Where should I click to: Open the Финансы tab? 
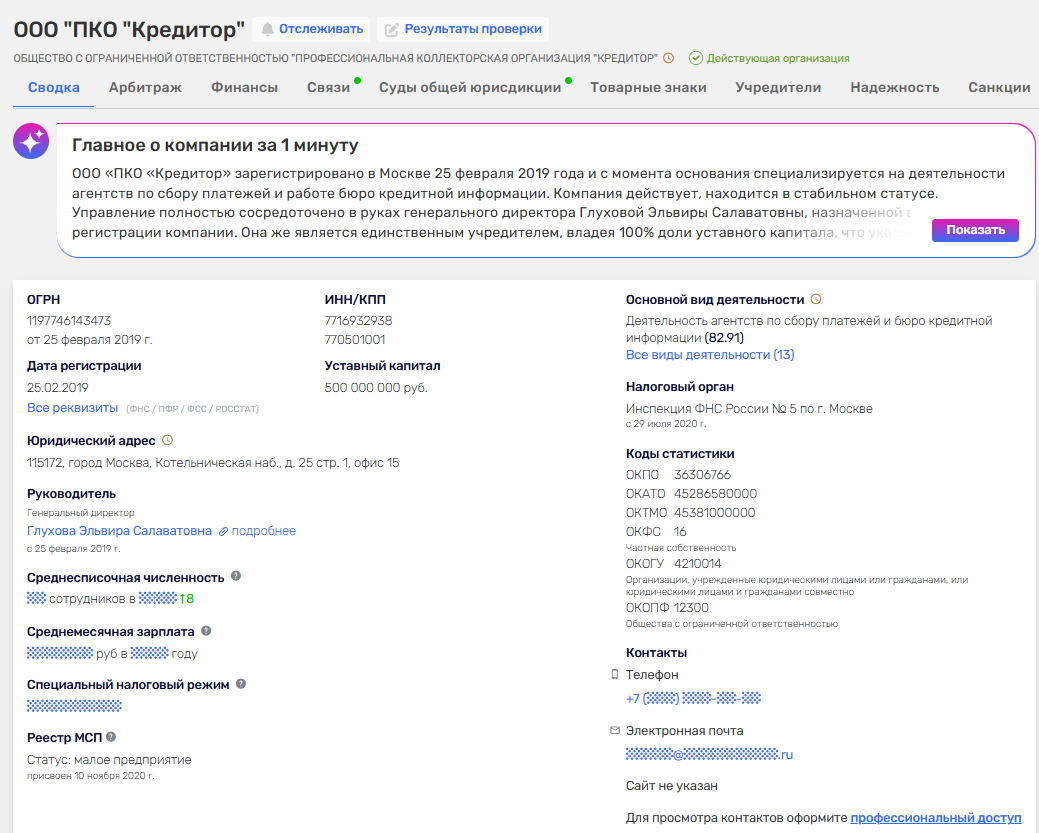pos(245,87)
